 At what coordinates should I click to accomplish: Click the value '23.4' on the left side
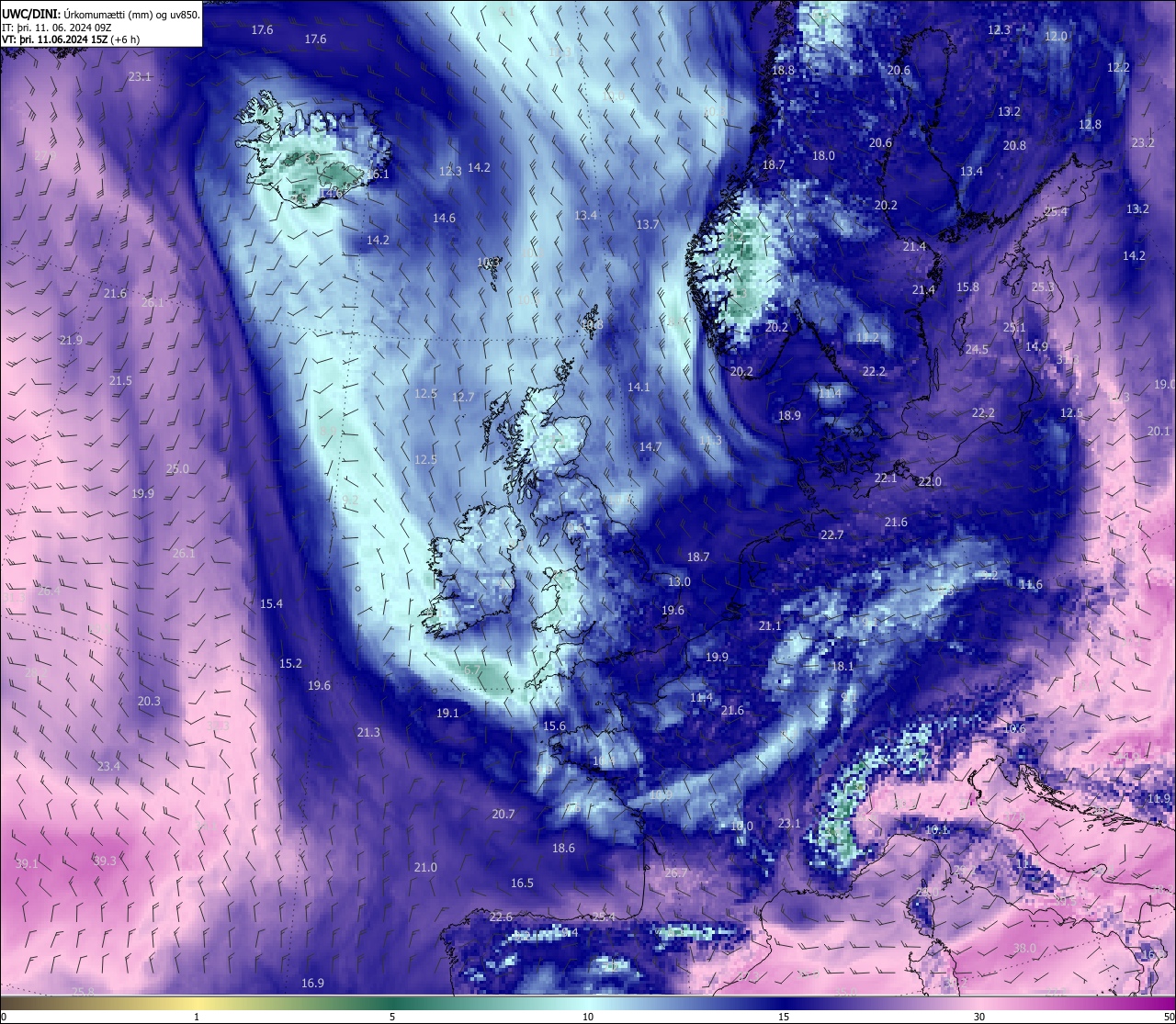click(x=108, y=767)
